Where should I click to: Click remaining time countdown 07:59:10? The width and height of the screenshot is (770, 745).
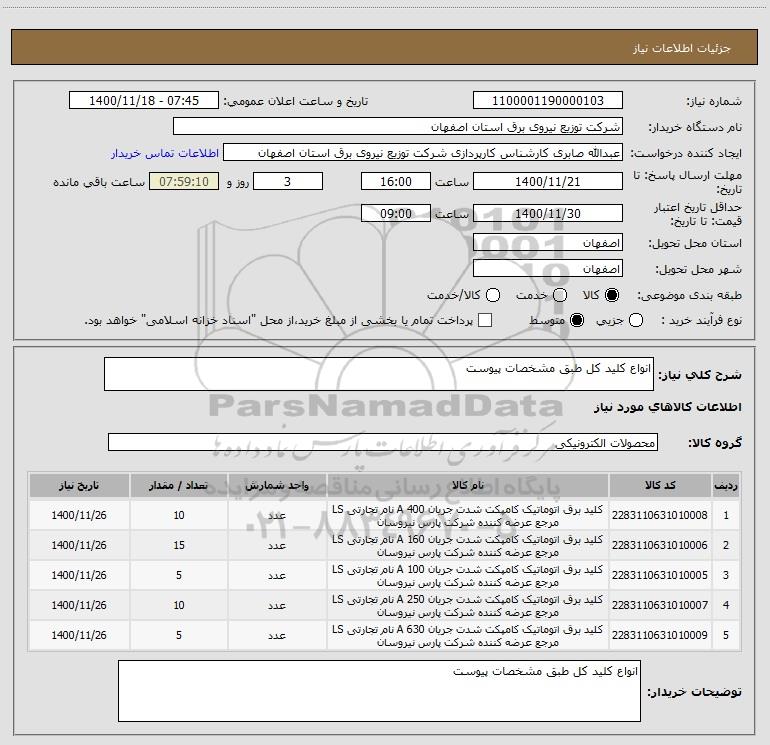tap(184, 181)
